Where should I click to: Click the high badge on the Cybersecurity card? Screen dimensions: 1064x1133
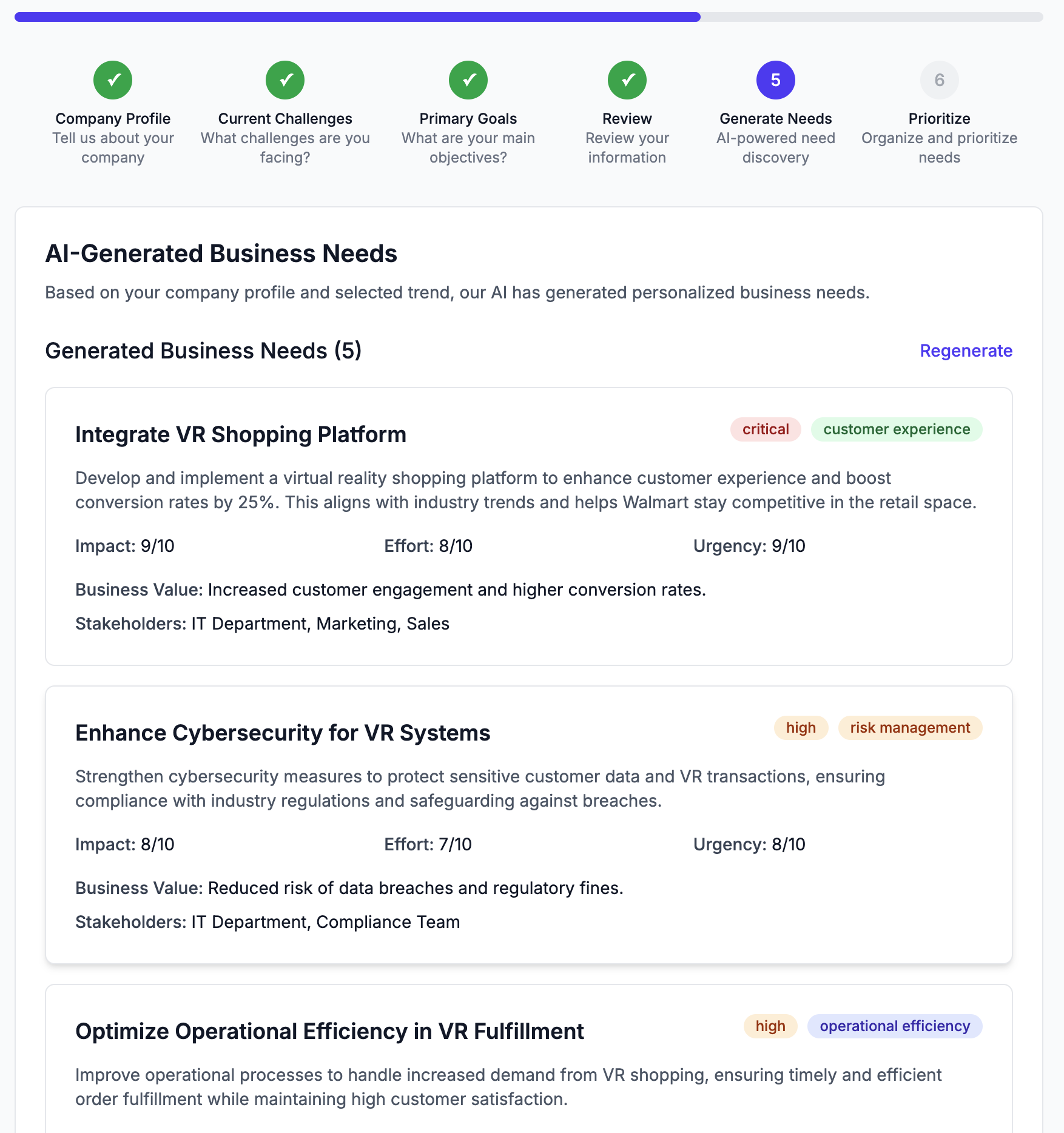(x=801, y=728)
